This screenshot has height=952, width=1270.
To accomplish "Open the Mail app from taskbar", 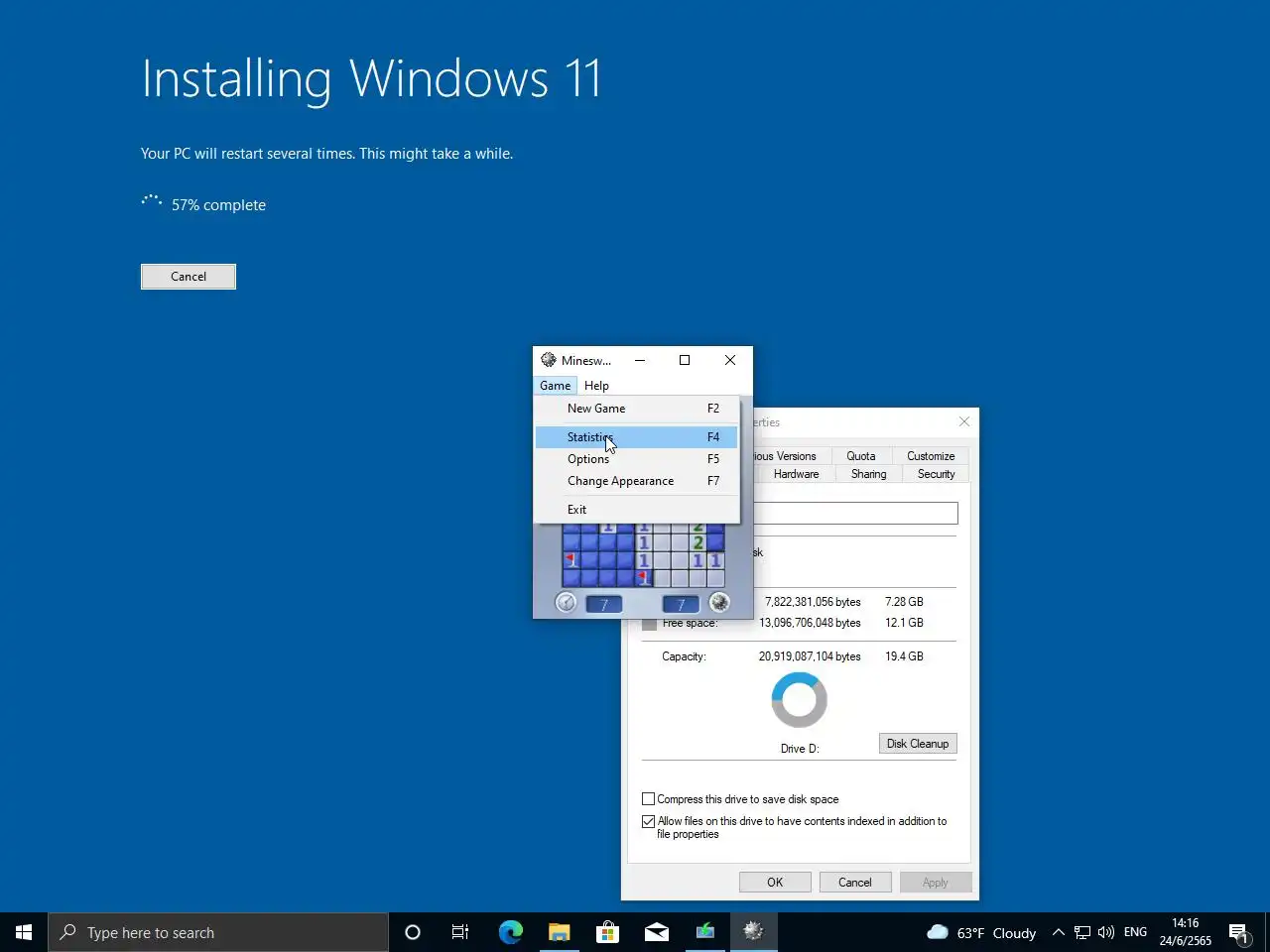I will click(x=656, y=932).
